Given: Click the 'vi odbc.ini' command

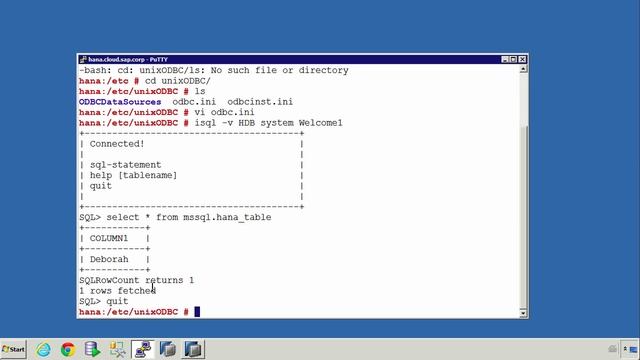Looking at the screenshot, I should [x=224, y=112].
